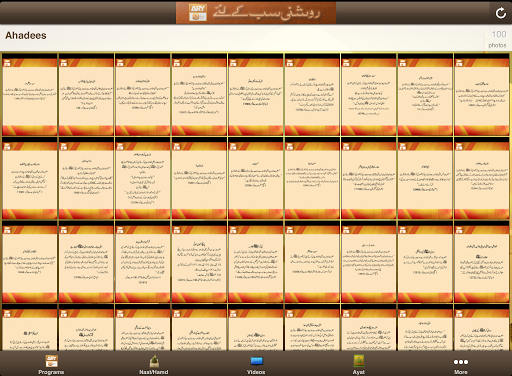Click the 100 photos counter

[x=498, y=39]
